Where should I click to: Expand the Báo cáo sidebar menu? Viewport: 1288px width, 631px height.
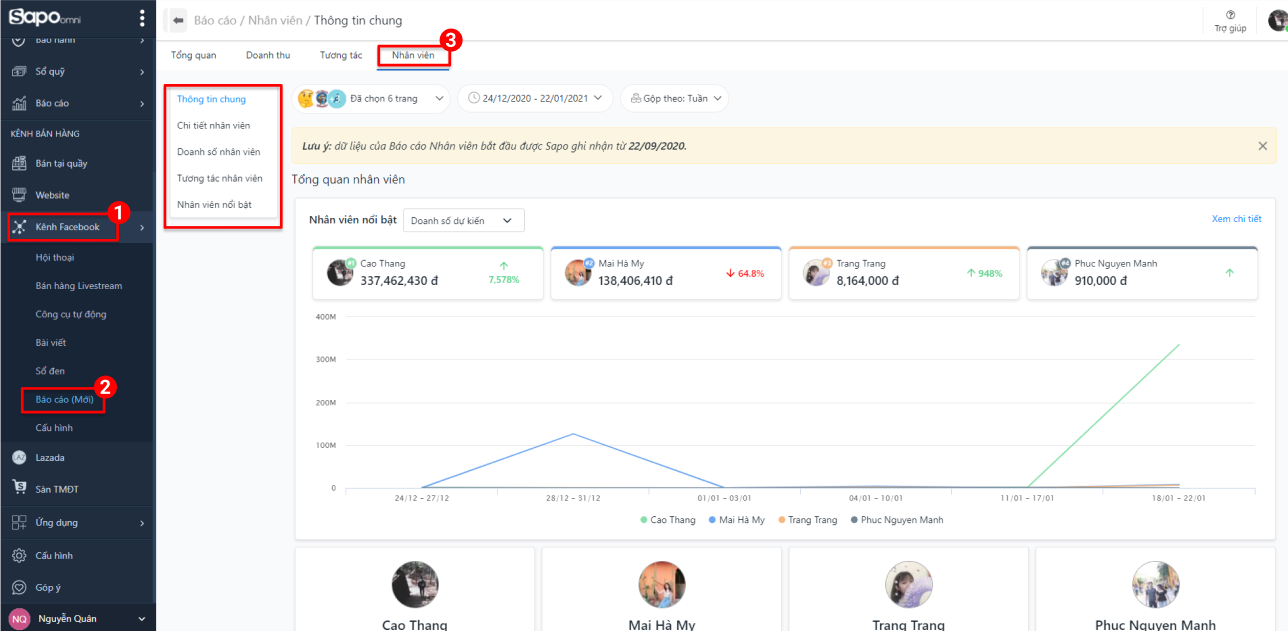tap(142, 103)
